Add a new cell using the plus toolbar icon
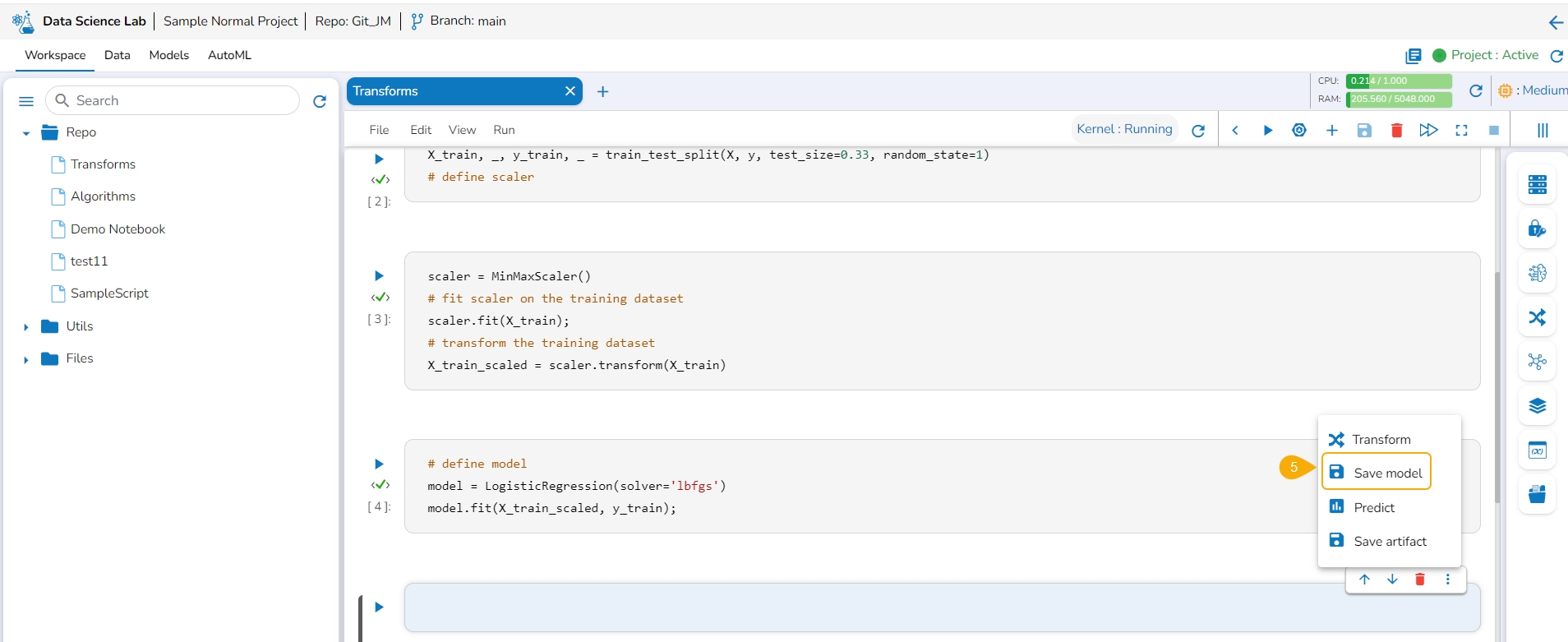 click(1331, 130)
